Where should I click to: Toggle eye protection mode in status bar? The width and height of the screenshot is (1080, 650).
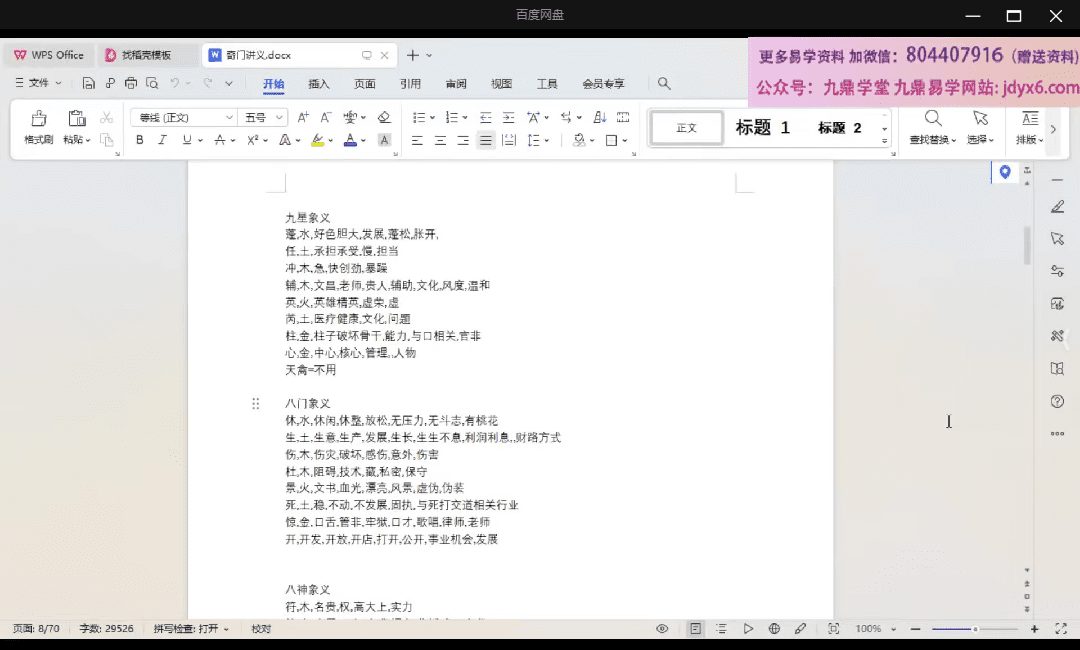point(662,629)
